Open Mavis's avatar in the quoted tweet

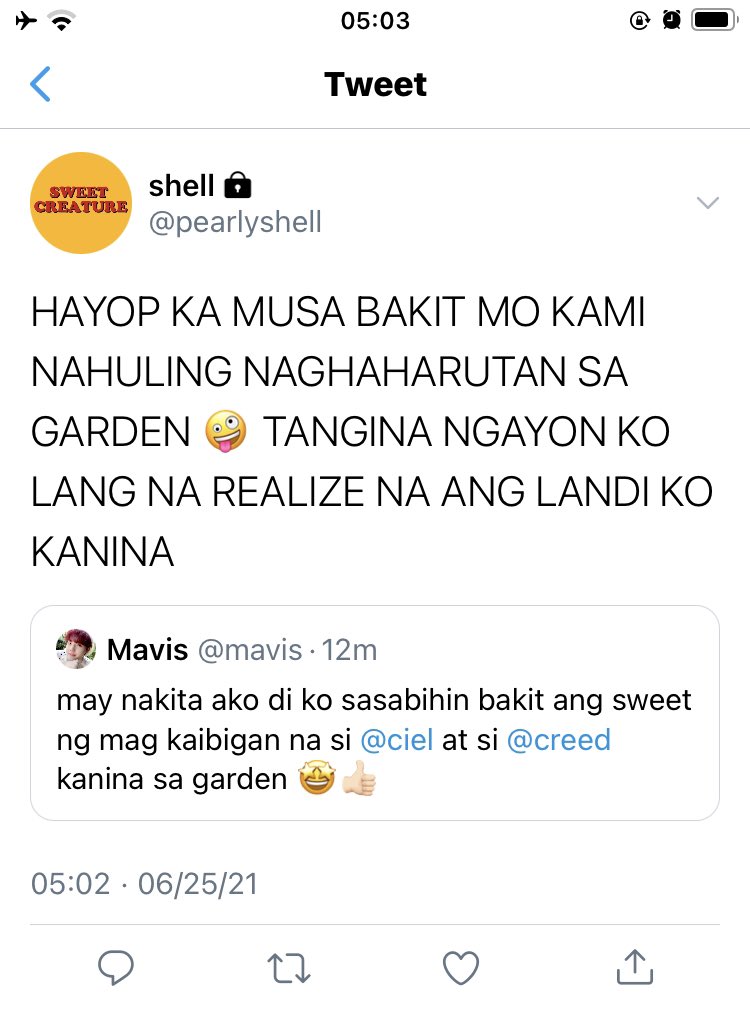(76, 649)
